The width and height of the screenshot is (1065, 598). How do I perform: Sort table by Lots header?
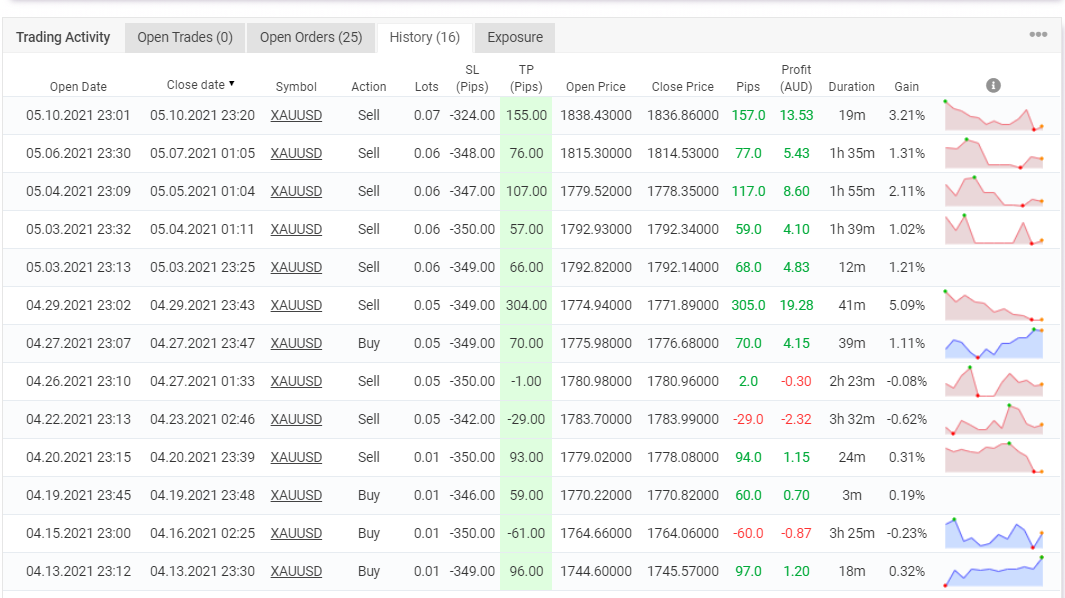pyautogui.click(x=427, y=86)
